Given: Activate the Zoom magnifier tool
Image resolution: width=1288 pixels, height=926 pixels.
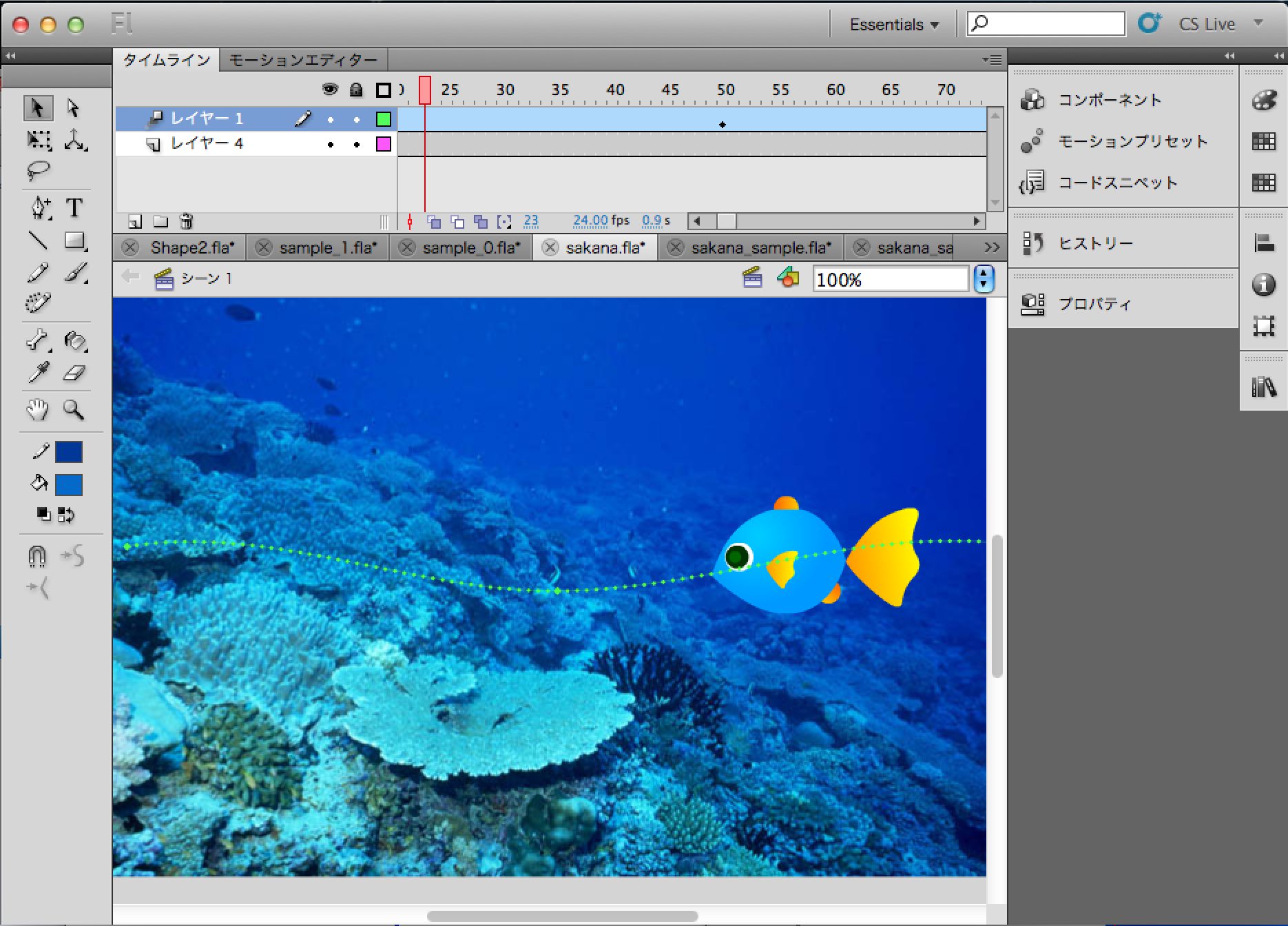Looking at the screenshot, I should click(74, 410).
